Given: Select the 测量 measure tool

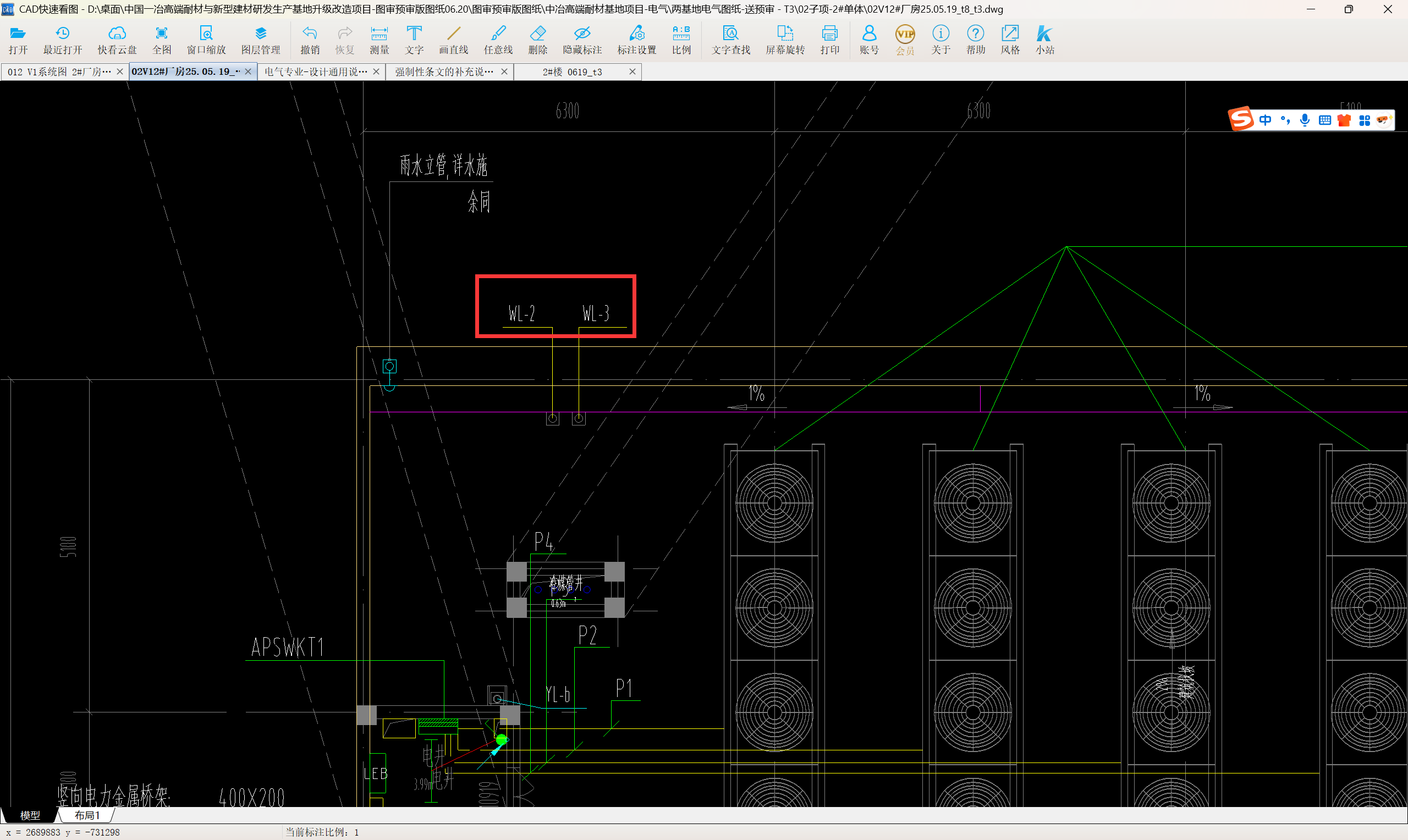Looking at the screenshot, I should pos(379,40).
